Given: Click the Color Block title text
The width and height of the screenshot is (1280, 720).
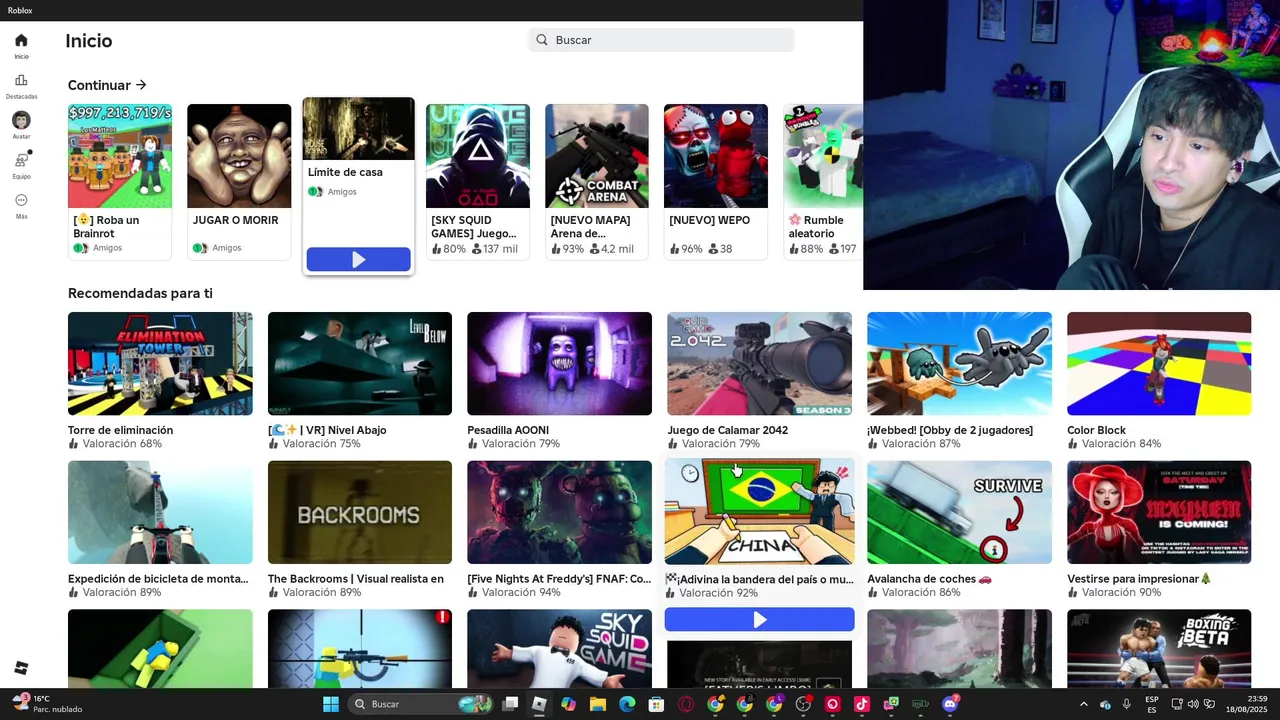Looking at the screenshot, I should pyautogui.click(x=1096, y=430).
